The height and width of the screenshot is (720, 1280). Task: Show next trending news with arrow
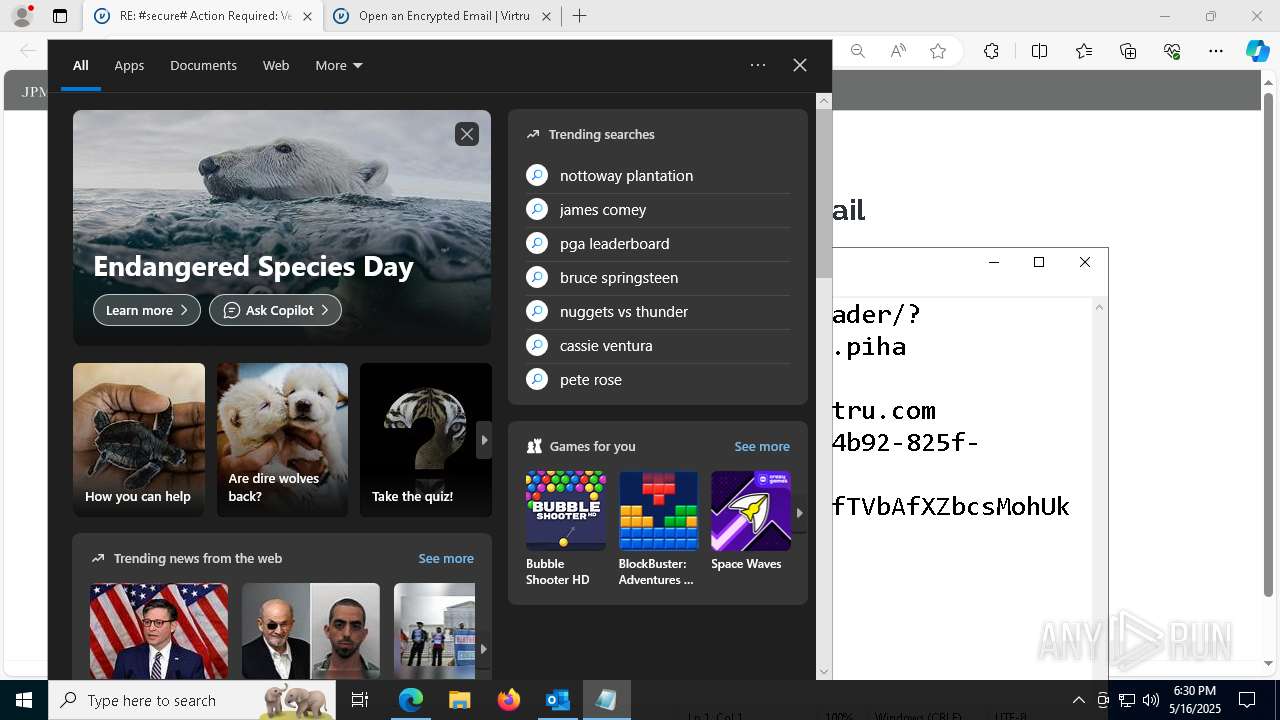coord(484,648)
